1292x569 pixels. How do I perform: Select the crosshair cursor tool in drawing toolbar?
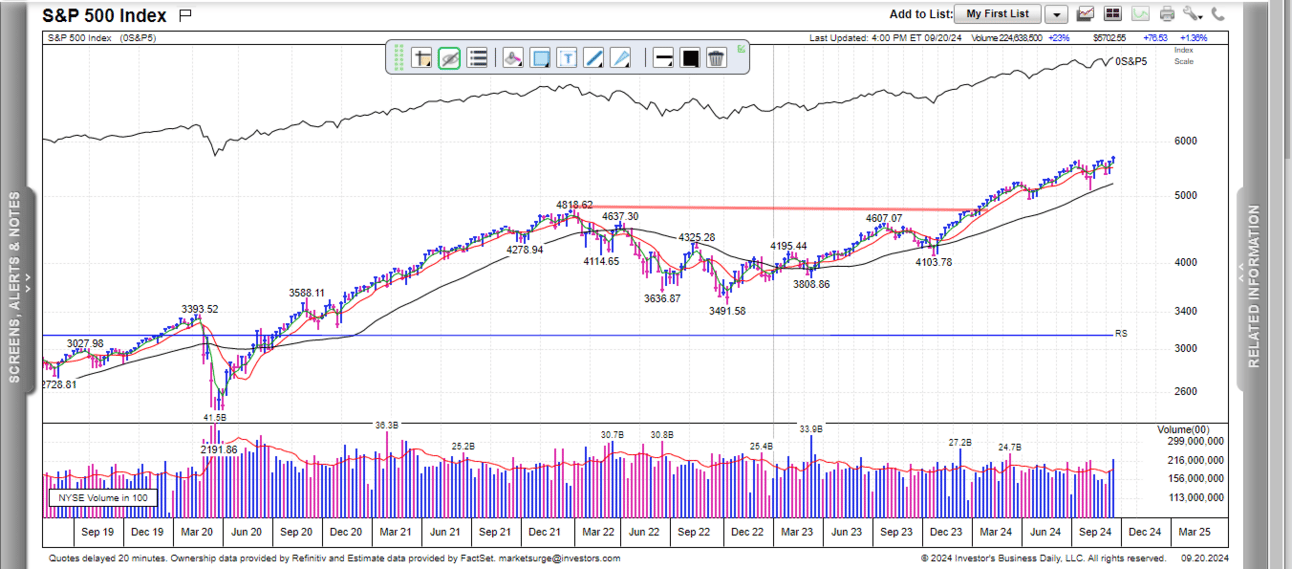tap(421, 58)
